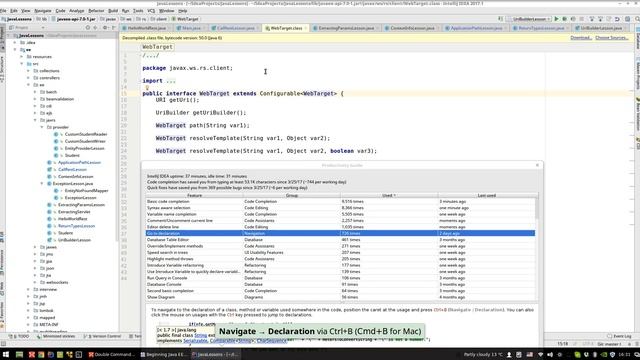Select the Basic code completion row

[340, 202]
